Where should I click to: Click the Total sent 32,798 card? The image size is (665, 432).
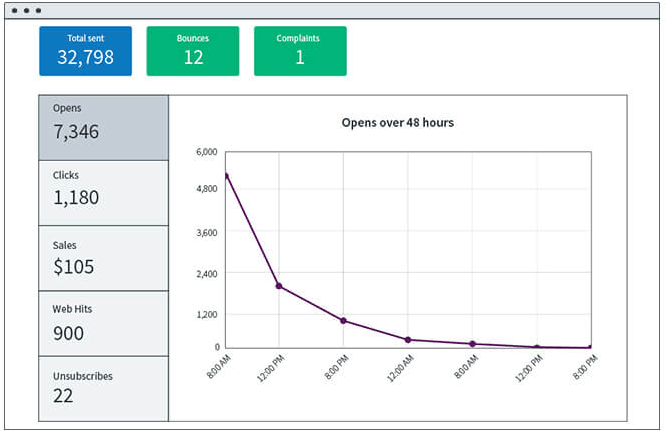click(x=86, y=51)
